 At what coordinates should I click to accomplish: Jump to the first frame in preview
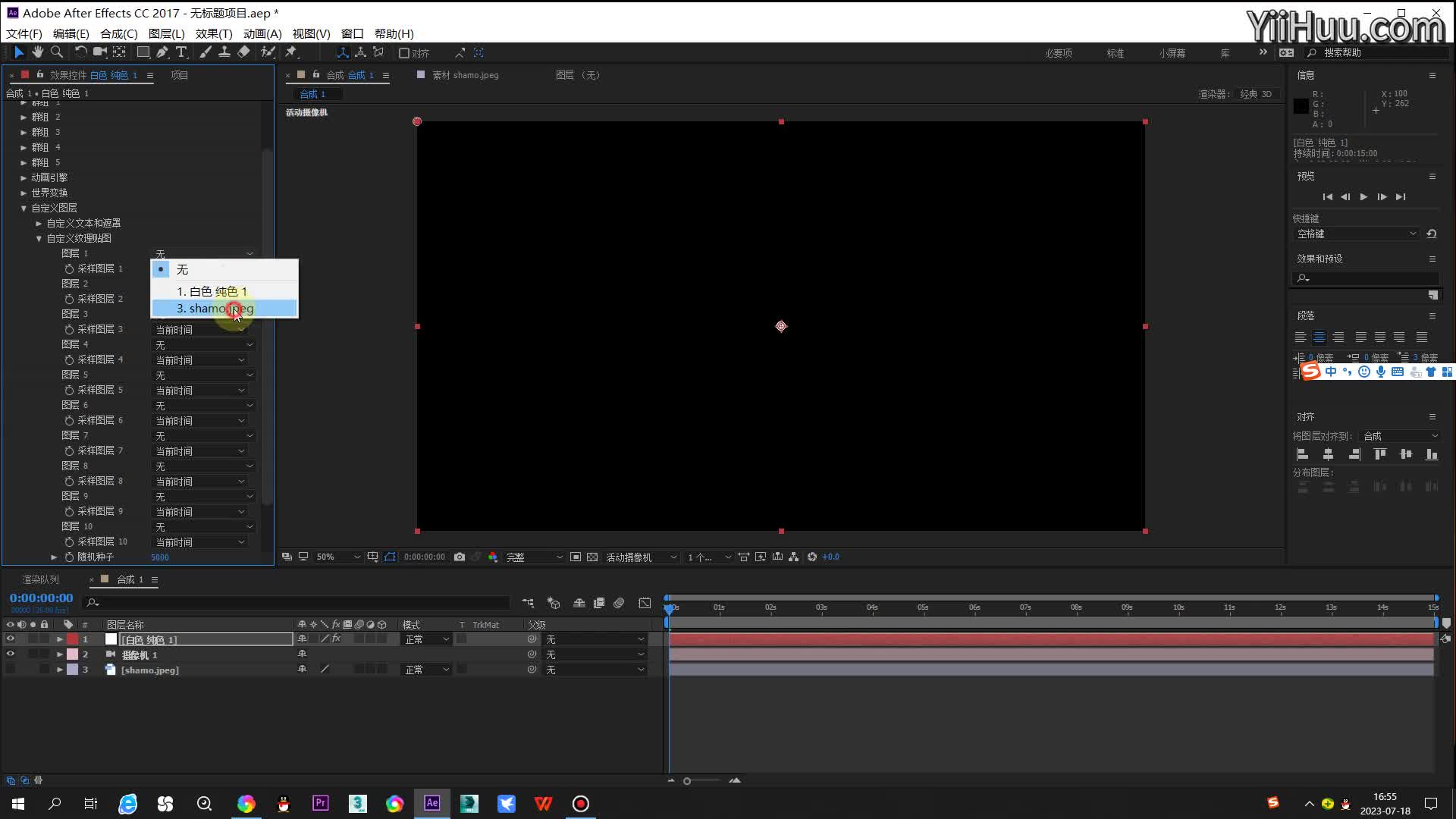pyautogui.click(x=1327, y=196)
